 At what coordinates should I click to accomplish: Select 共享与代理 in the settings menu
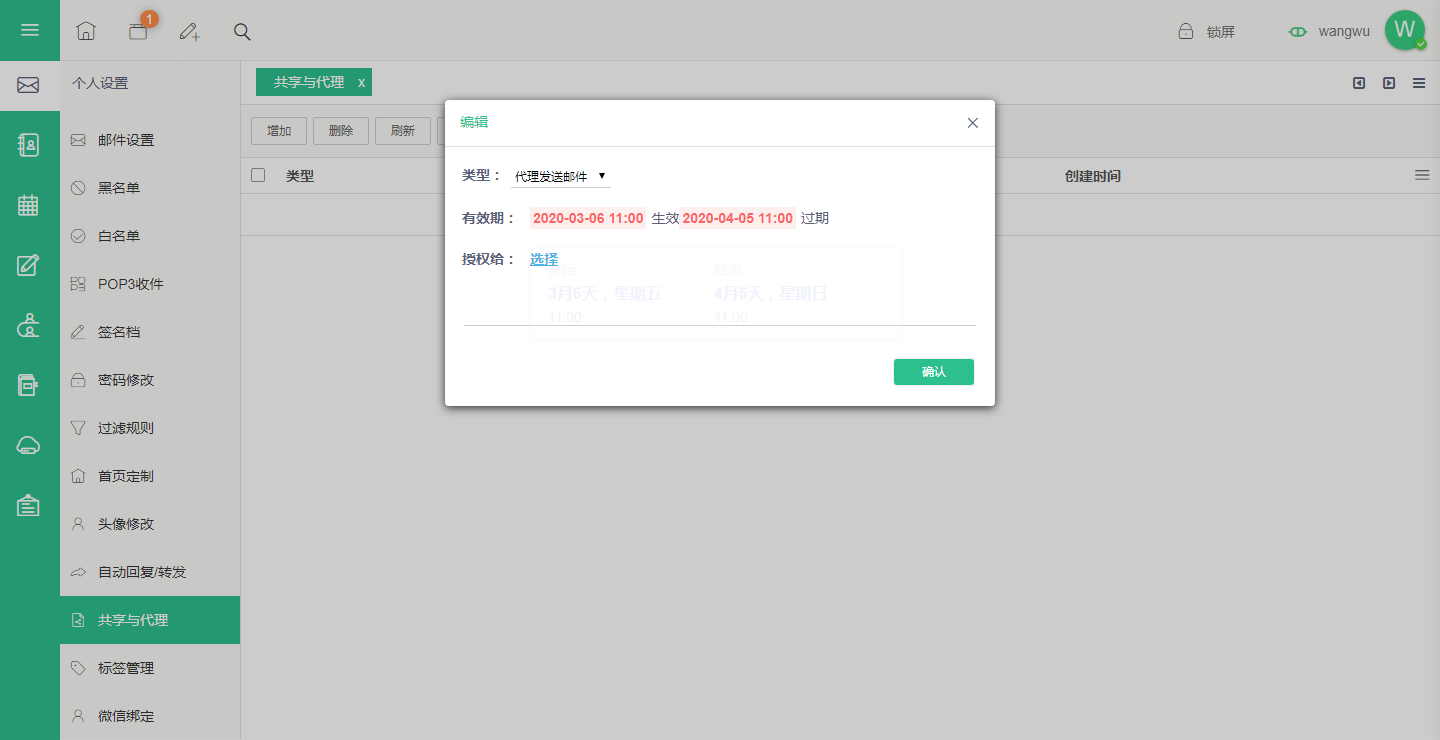150,620
